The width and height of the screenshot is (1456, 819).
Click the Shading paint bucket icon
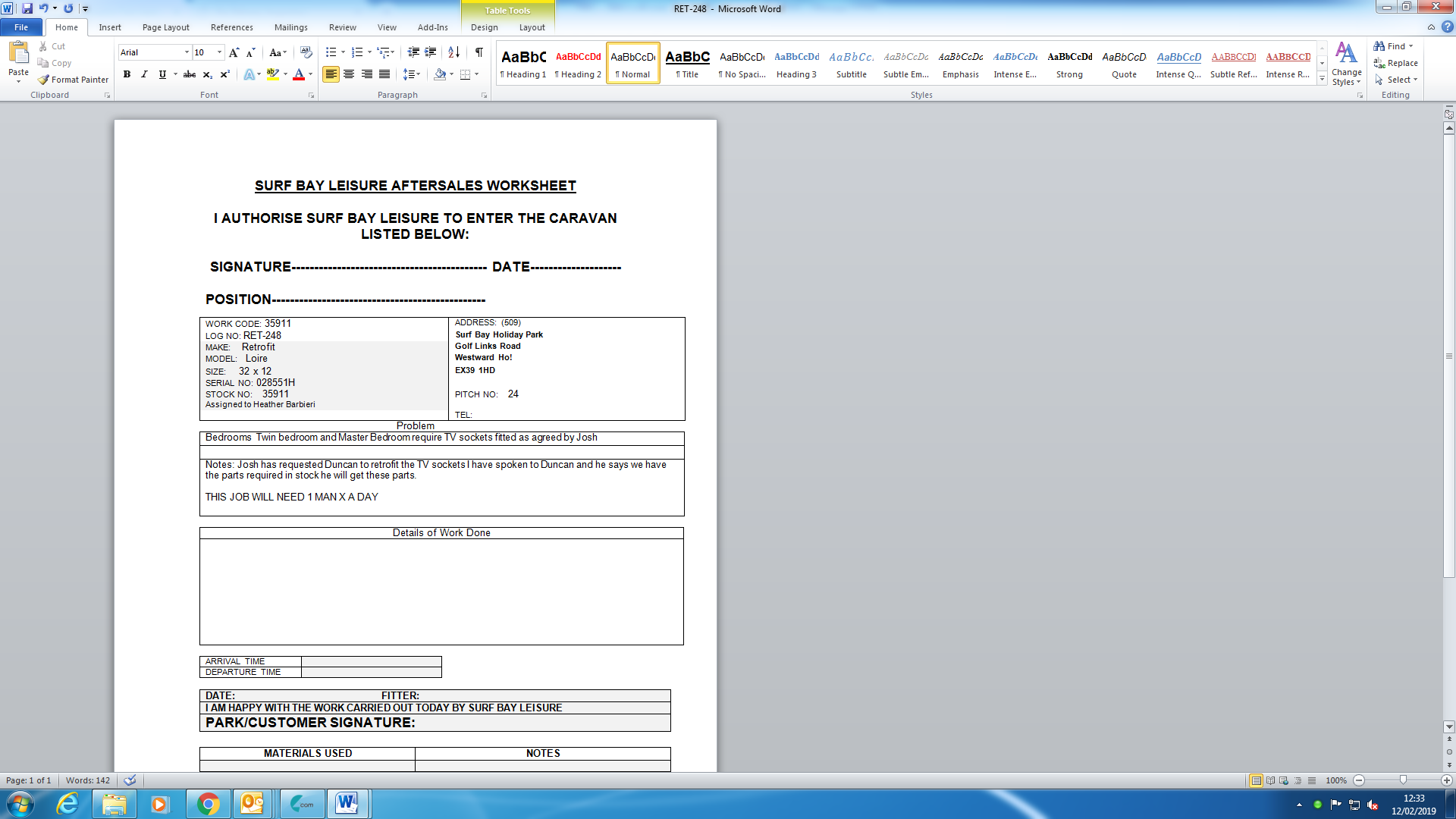pyautogui.click(x=440, y=74)
